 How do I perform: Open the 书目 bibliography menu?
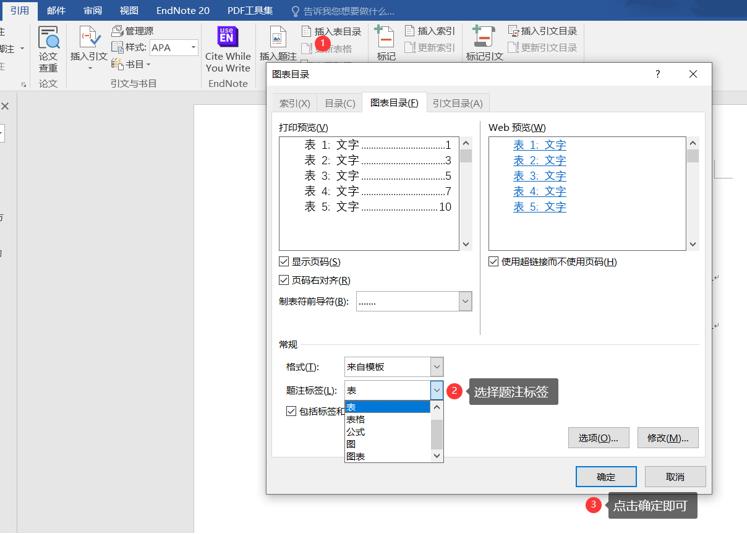131,64
